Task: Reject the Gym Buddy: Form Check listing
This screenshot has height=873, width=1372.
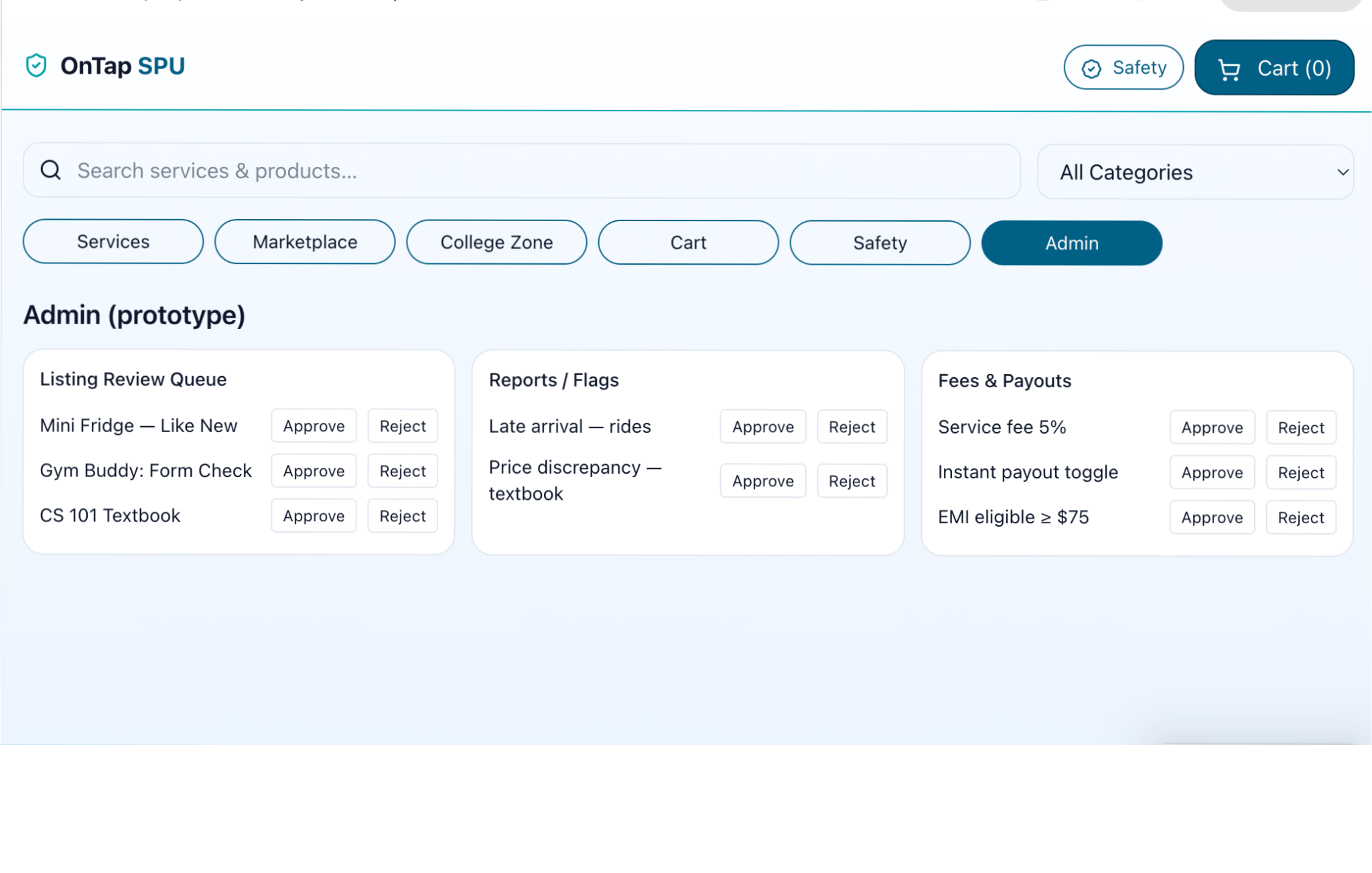Action: (403, 471)
